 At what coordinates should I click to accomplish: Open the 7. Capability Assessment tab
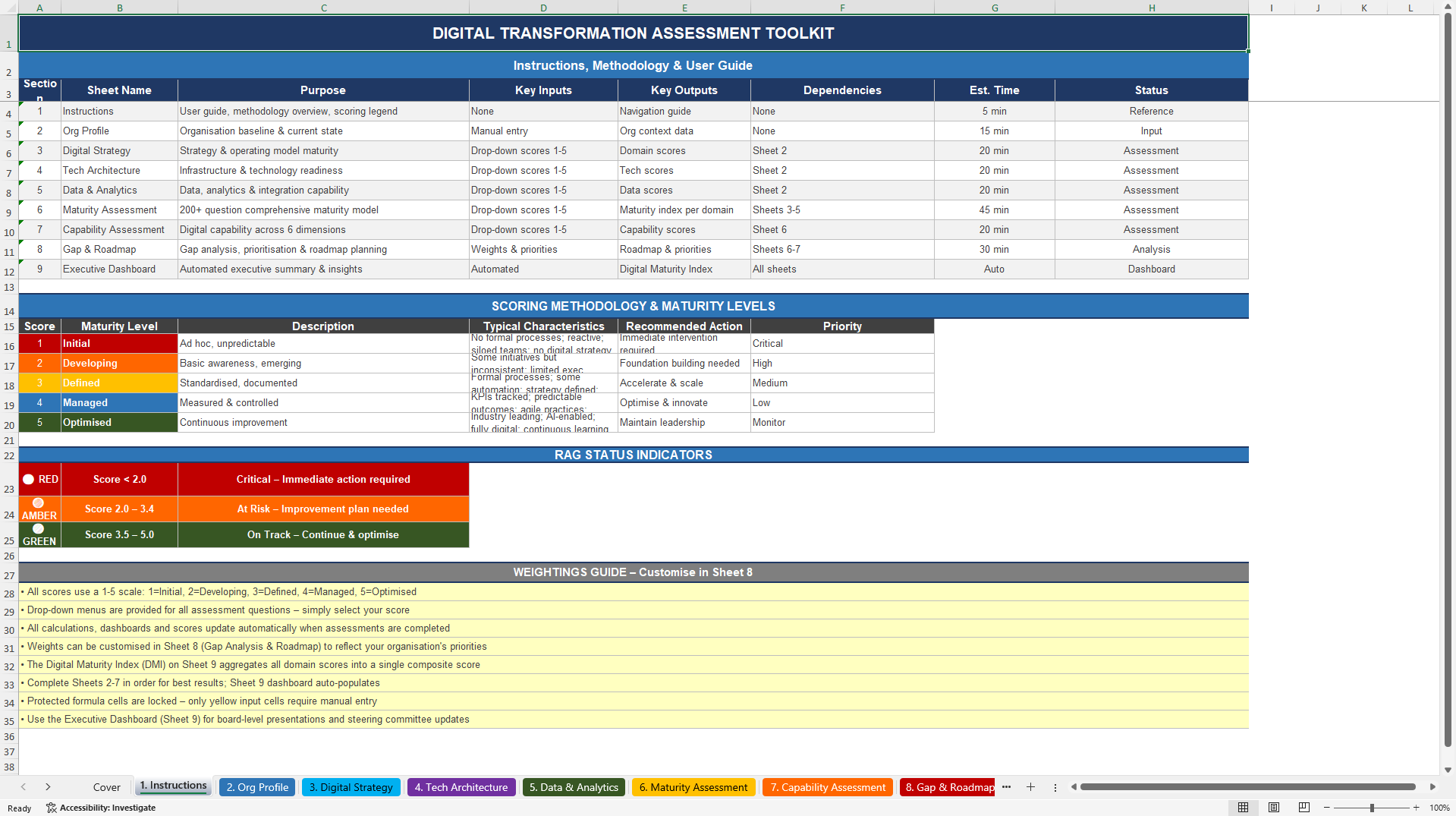point(828,787)
